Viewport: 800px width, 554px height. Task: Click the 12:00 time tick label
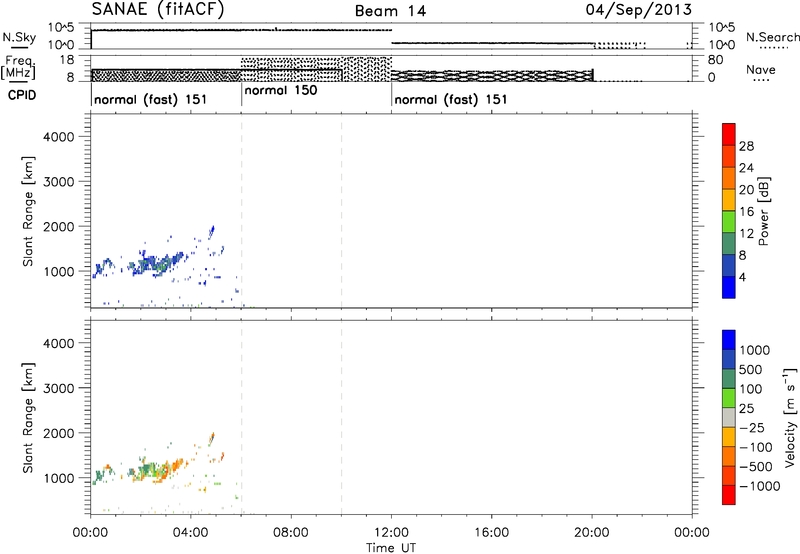pos(391,533)
